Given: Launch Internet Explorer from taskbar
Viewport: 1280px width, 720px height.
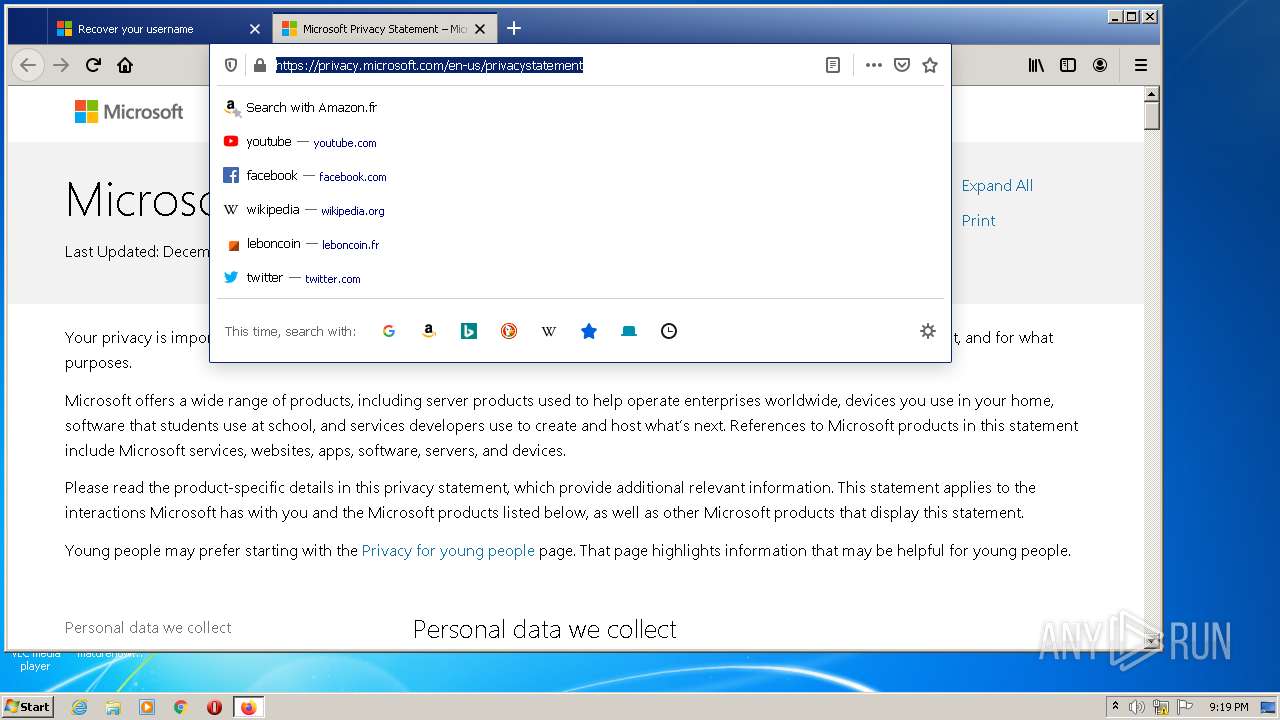Looking at the screenshot, I should click(x=79, y=707).
